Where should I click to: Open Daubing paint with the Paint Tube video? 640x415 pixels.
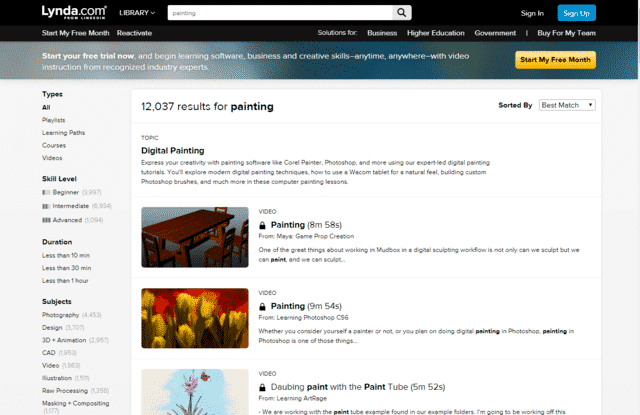pyautogui.click(x=358, y=387)
